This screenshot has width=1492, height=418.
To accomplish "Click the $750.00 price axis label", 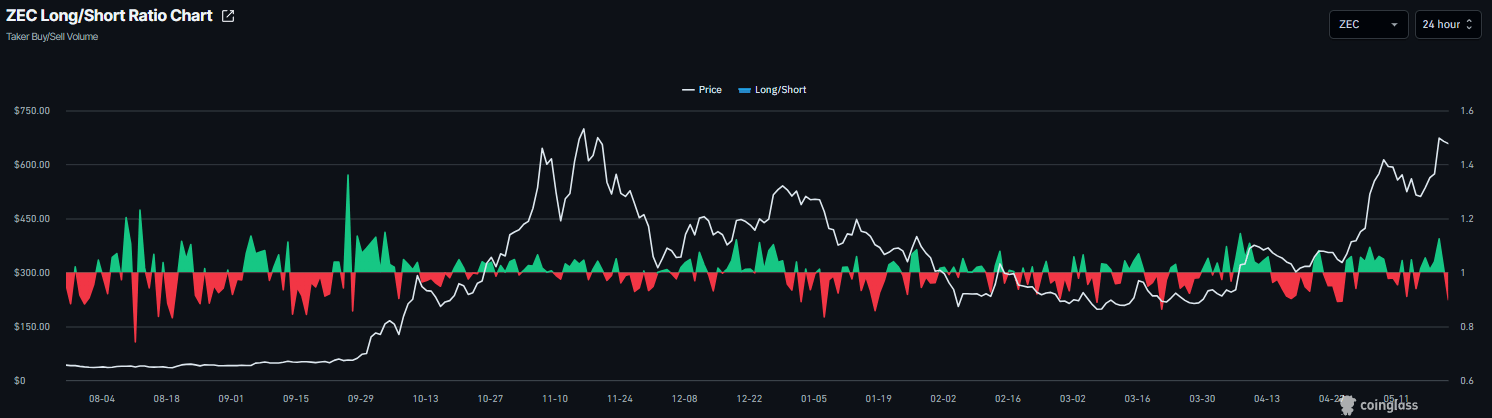I will (x=31, y=110).
